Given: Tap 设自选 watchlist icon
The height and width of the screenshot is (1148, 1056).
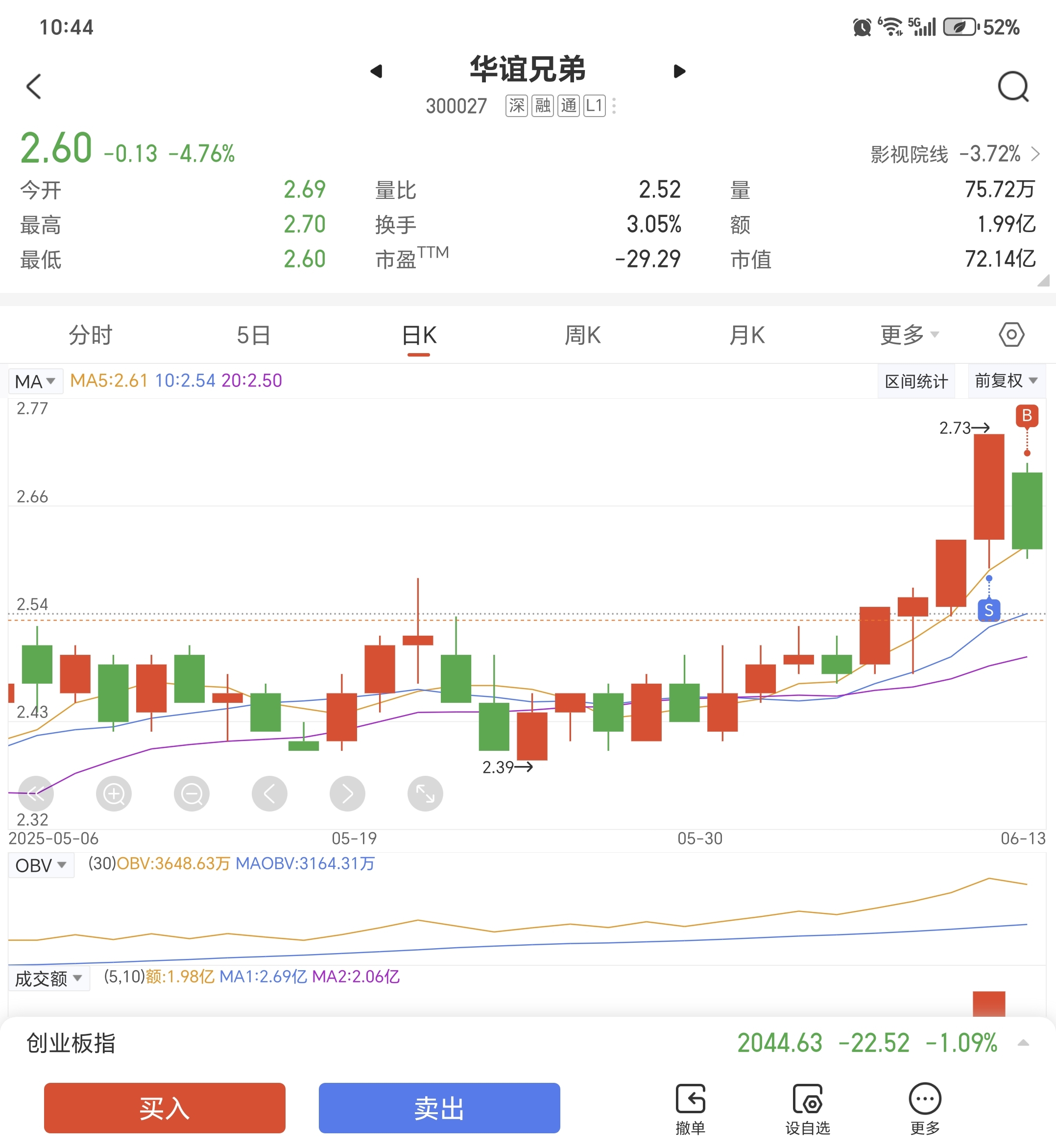Looking at the screenshot, I should pos(807,1108).
